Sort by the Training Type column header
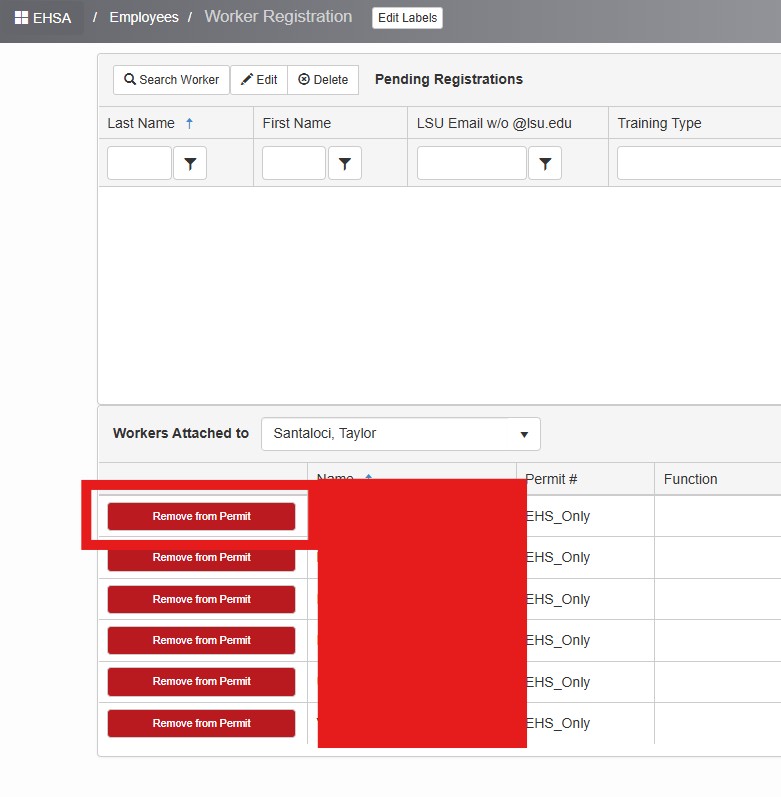The image size is (781, 797). coord(659,123)
